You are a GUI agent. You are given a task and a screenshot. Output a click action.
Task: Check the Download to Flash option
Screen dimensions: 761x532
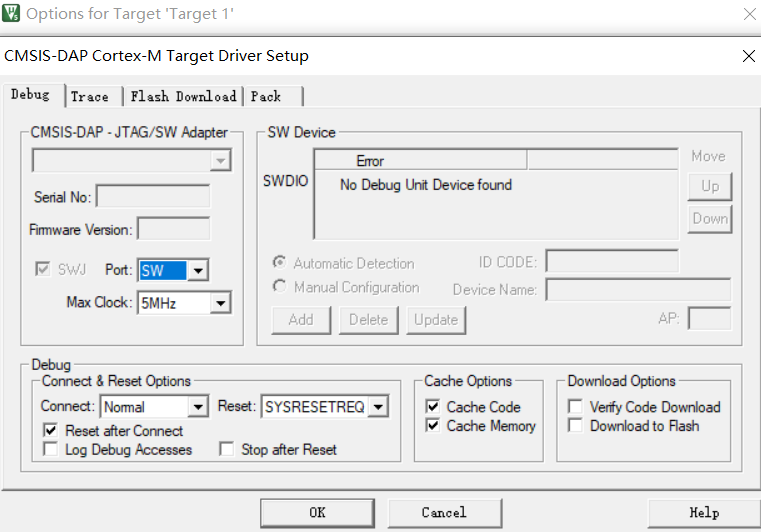(x=576, y=426)
